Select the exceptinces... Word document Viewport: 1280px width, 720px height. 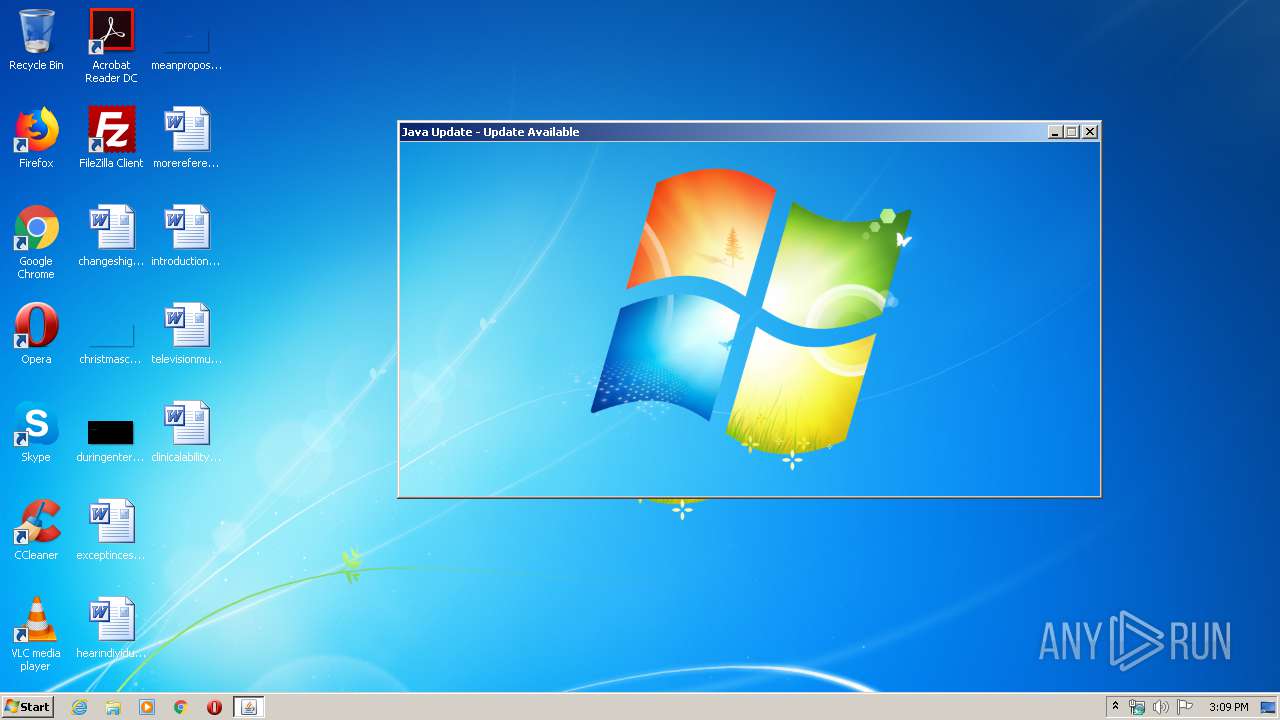[111, 530]
